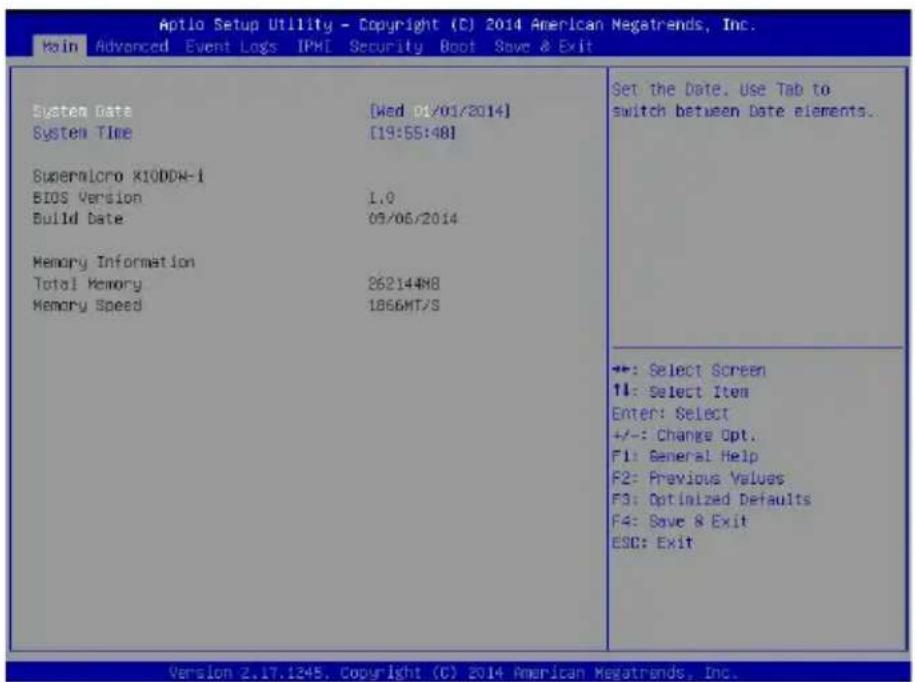The height and width of the screenshot is (682, 915).
Task: Click the 262144MB total memory value
Action: click(x=404, y=284)
